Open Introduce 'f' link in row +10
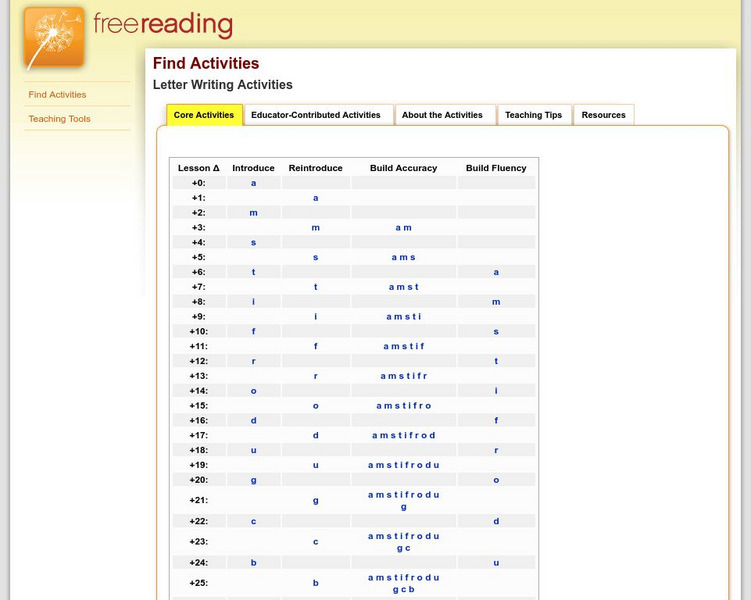 (x=253, y=331)
